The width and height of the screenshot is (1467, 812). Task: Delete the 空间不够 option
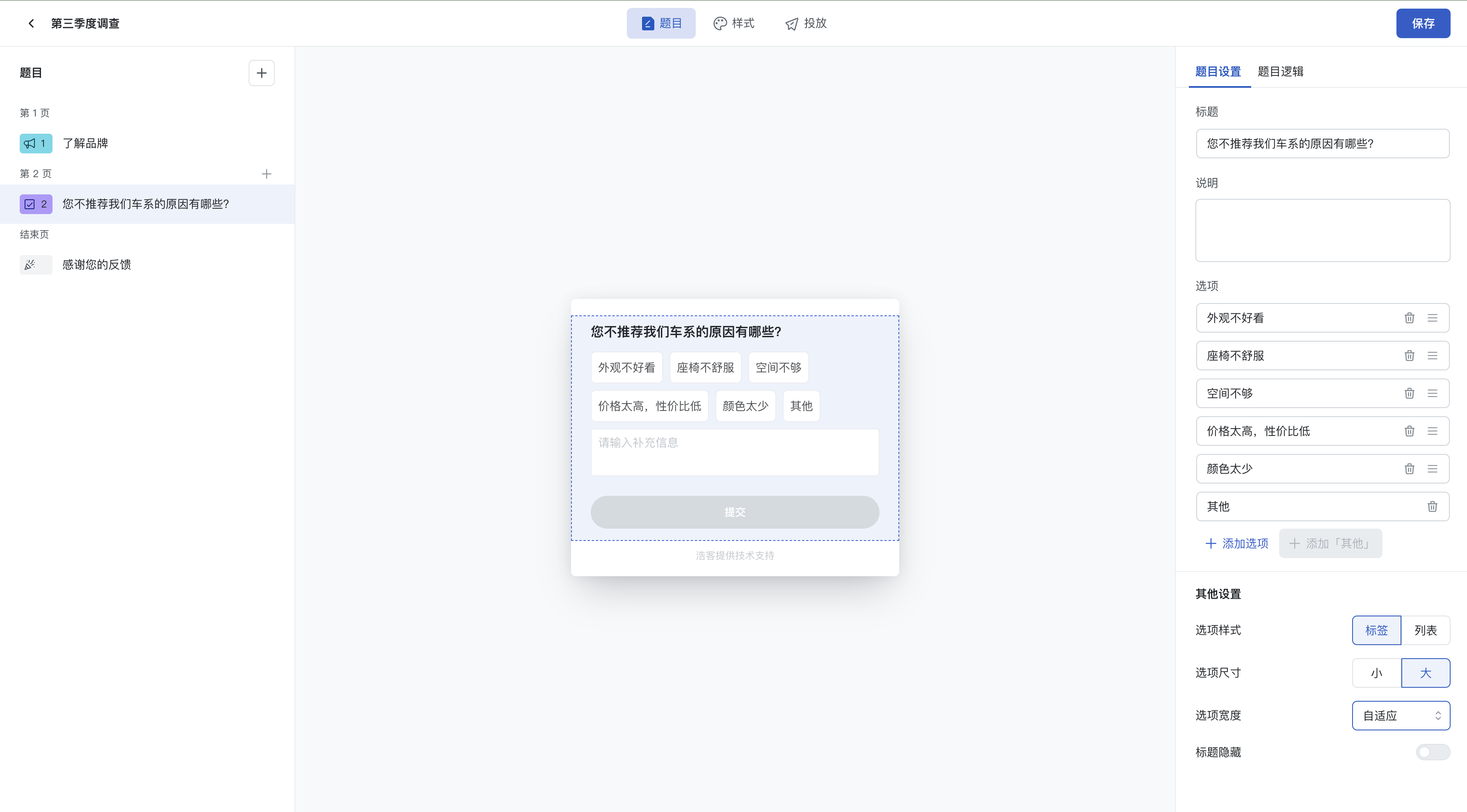pos(1409,393)
